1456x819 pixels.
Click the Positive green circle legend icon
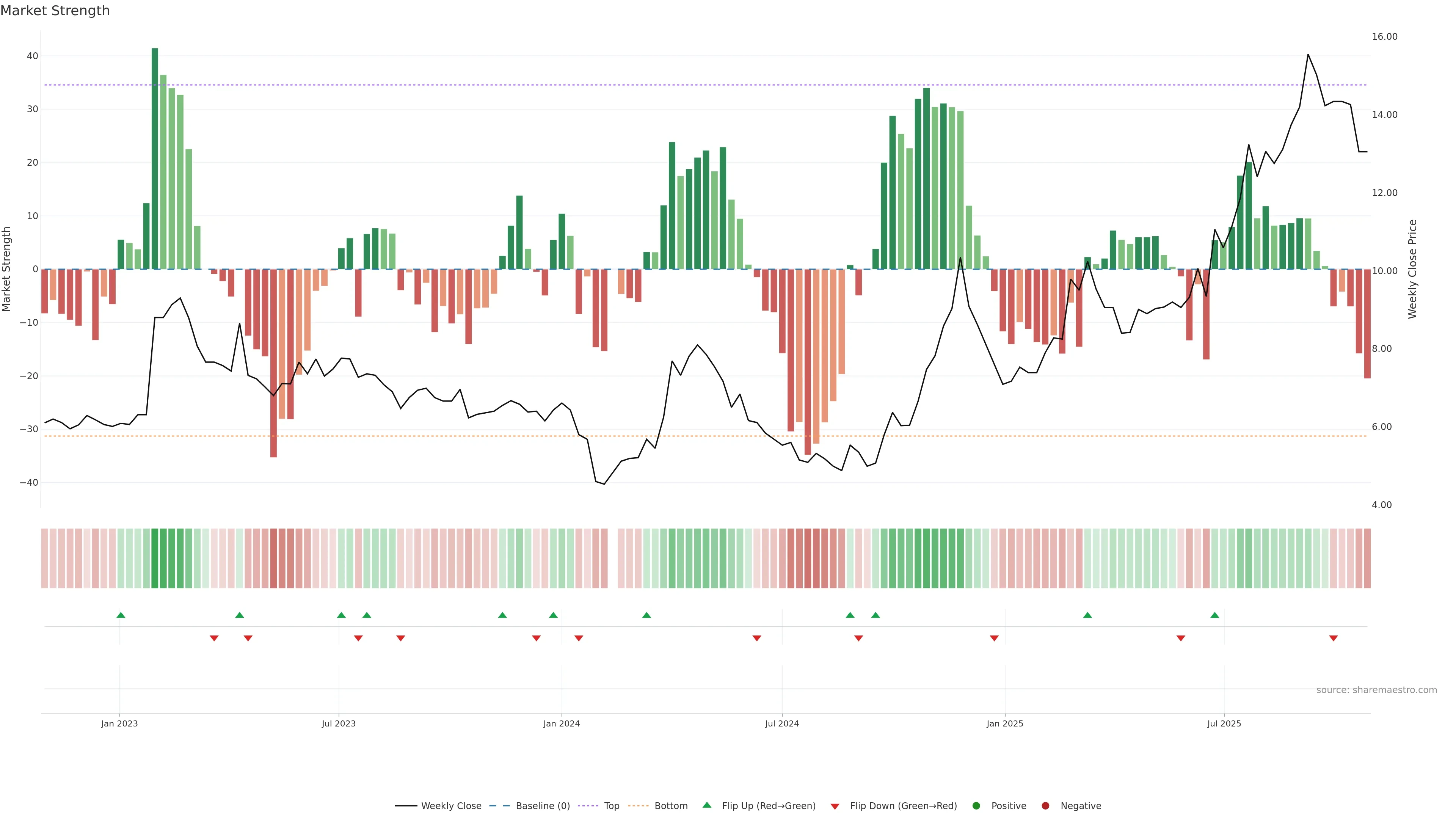click(976, 806)
